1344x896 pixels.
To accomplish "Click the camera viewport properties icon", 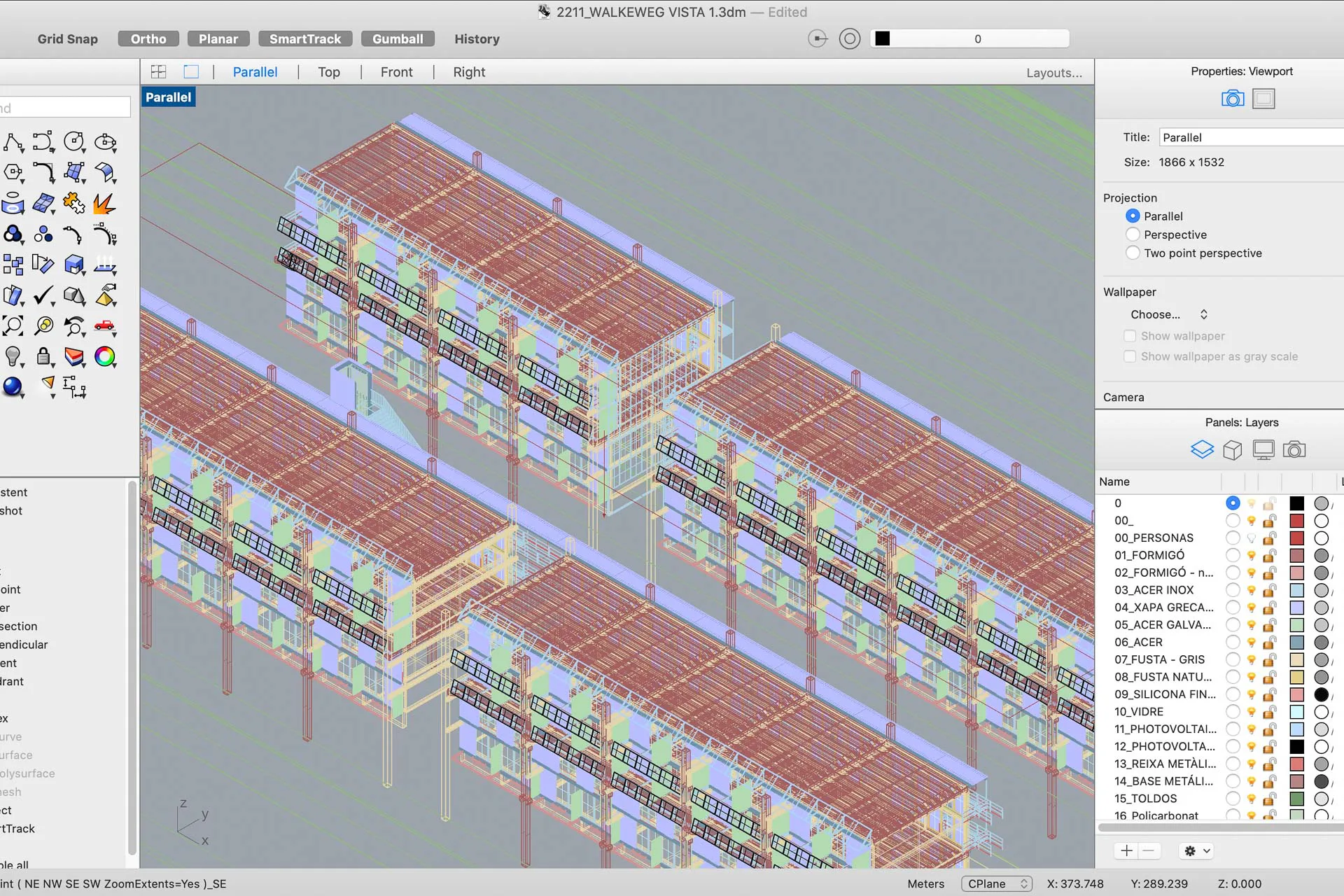I will click(x=1233, y=99).
